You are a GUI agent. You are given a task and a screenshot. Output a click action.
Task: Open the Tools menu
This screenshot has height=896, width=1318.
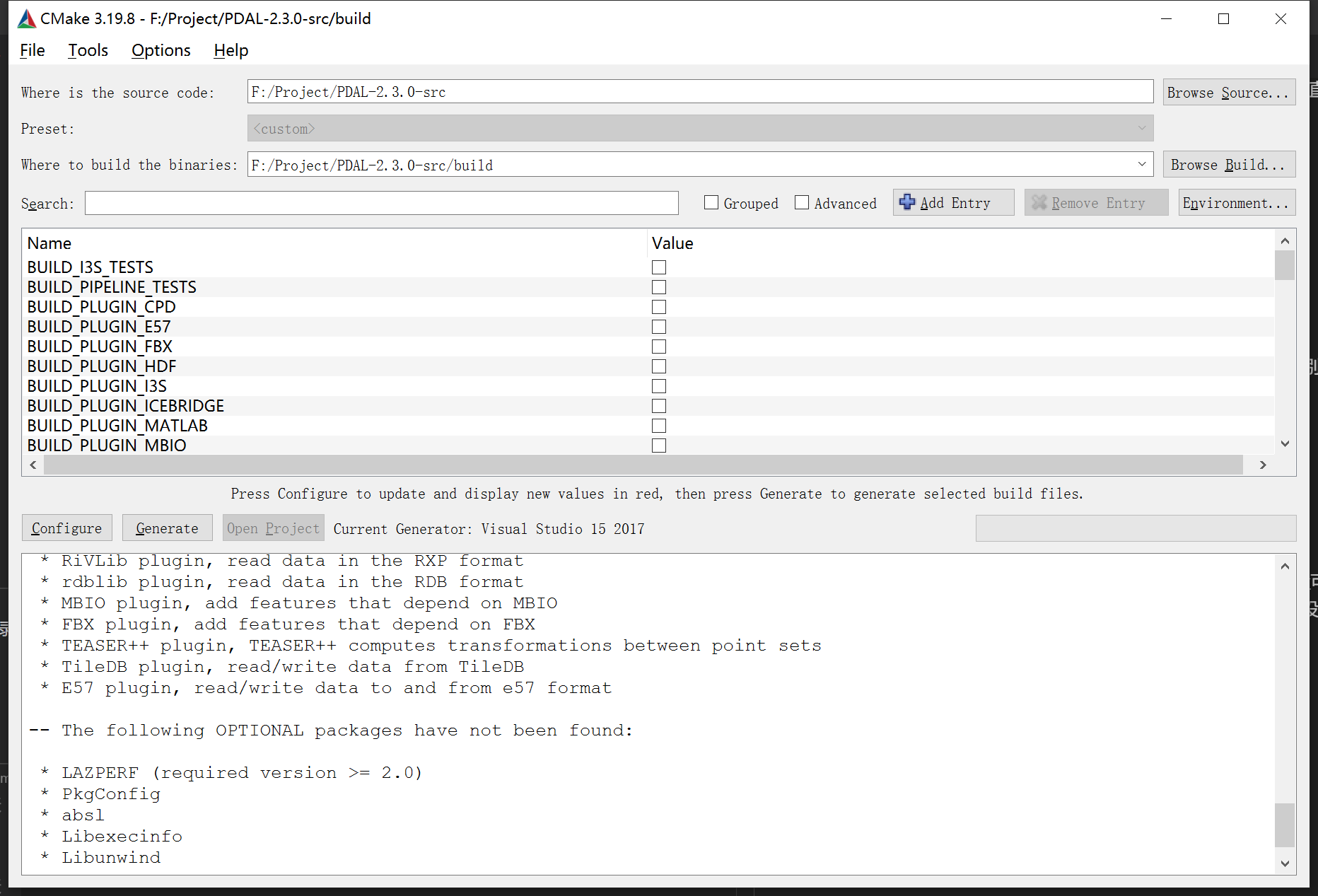pos(88,50)
